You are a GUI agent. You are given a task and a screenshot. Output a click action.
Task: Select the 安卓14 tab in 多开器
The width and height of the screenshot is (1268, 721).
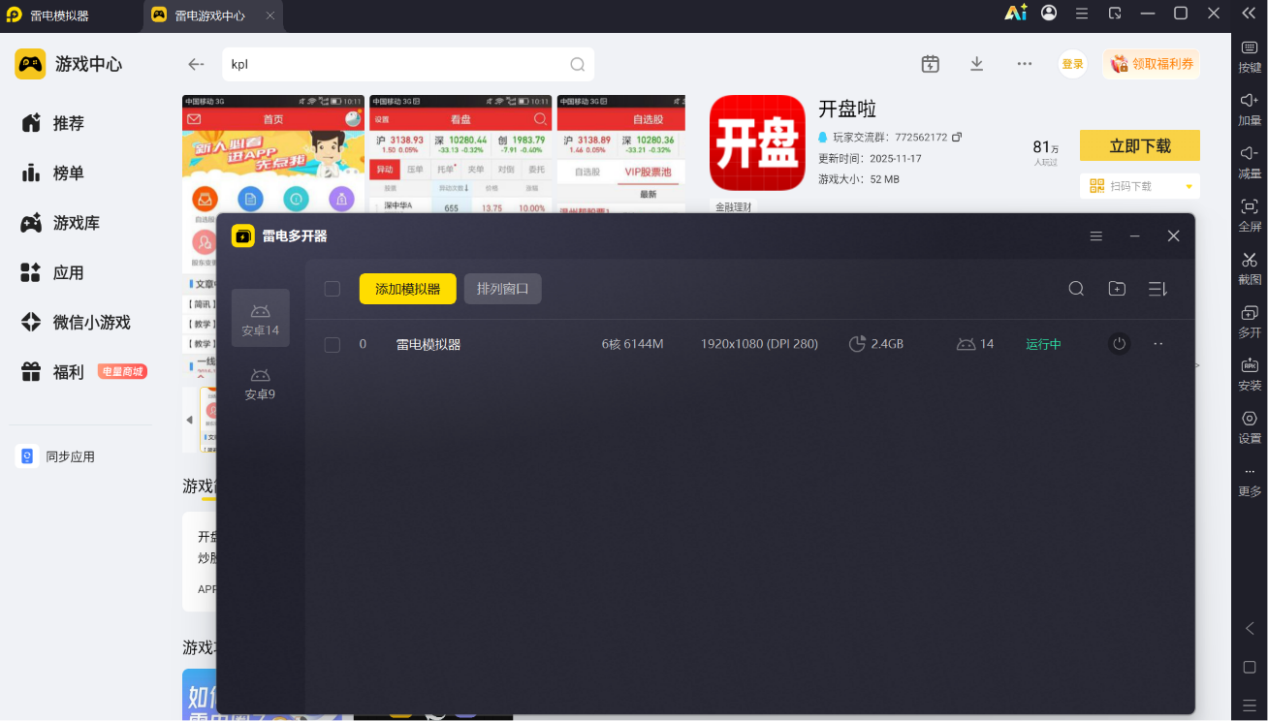coord(260,318)
